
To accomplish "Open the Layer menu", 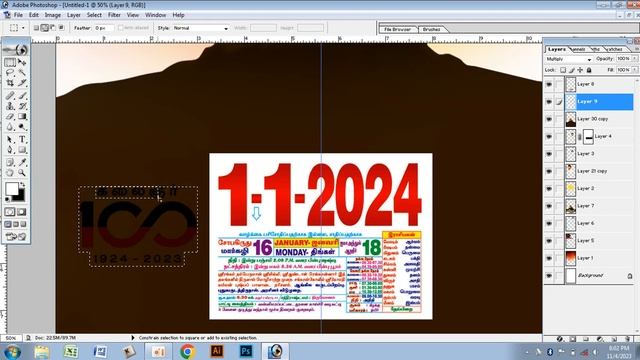I will click(73, 15).
